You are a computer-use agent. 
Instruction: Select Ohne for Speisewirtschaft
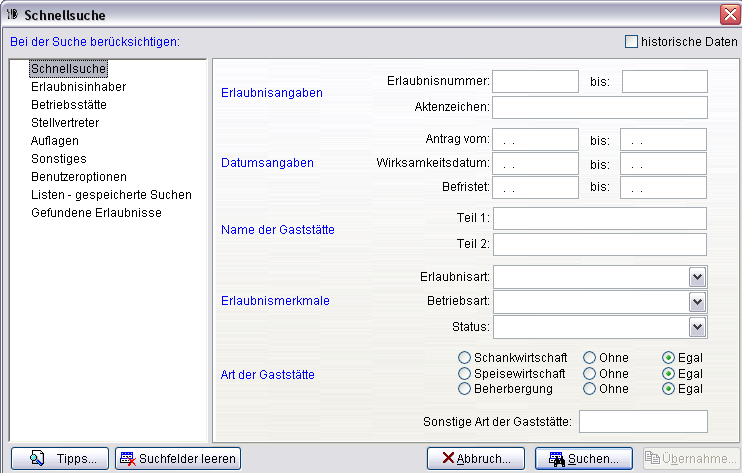(590, 373)
